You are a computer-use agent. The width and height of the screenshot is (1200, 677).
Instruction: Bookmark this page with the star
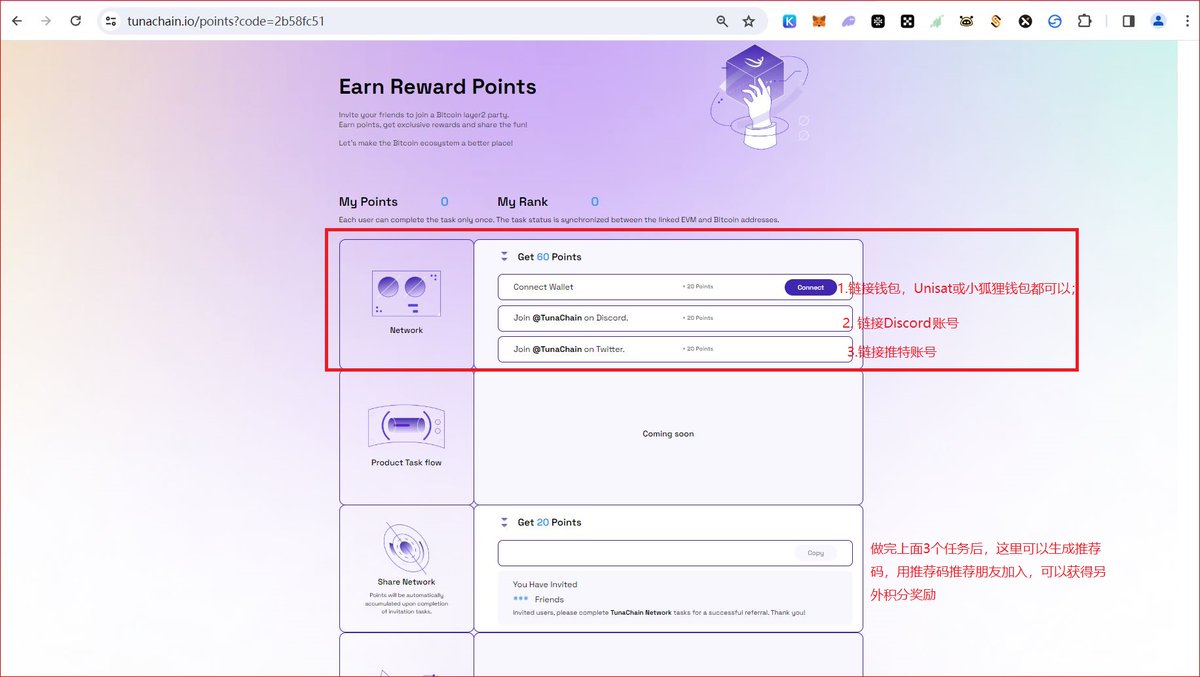coord(749,21)
